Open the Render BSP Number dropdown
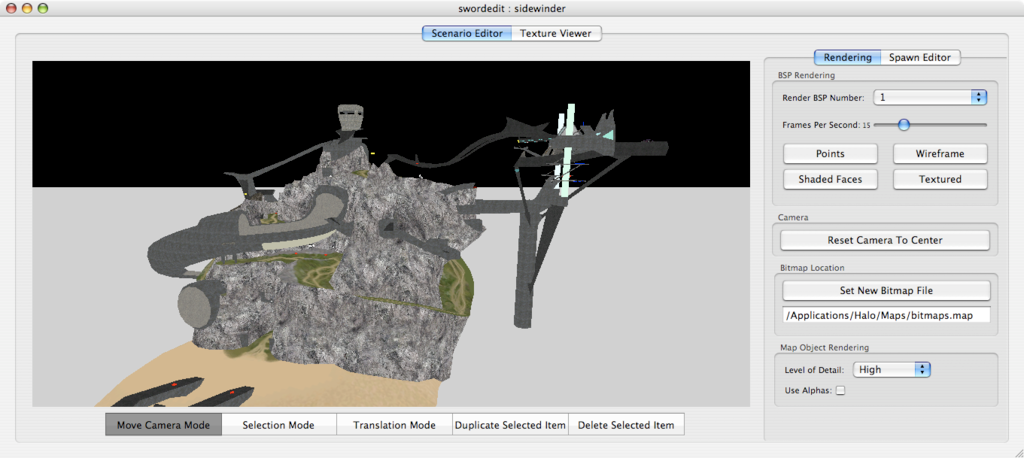This screenshot has width=1024, height=458. click(x=930, y=97)
